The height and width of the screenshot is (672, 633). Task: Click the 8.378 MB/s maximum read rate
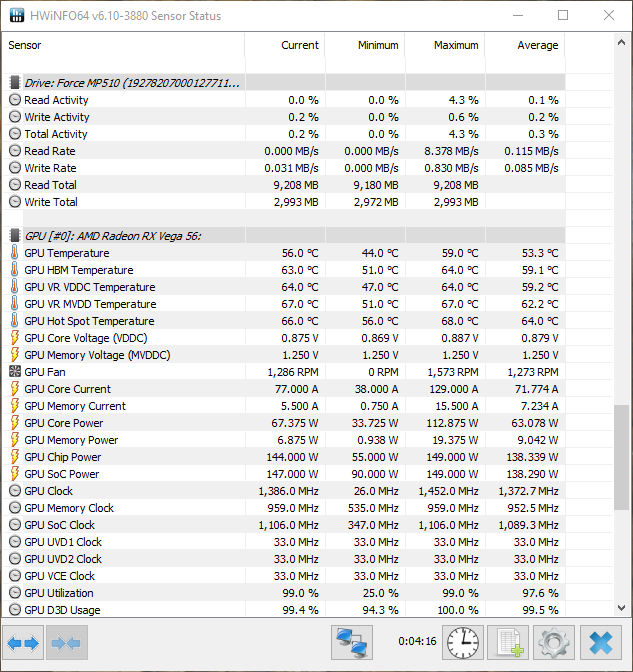tap(451, 151)
